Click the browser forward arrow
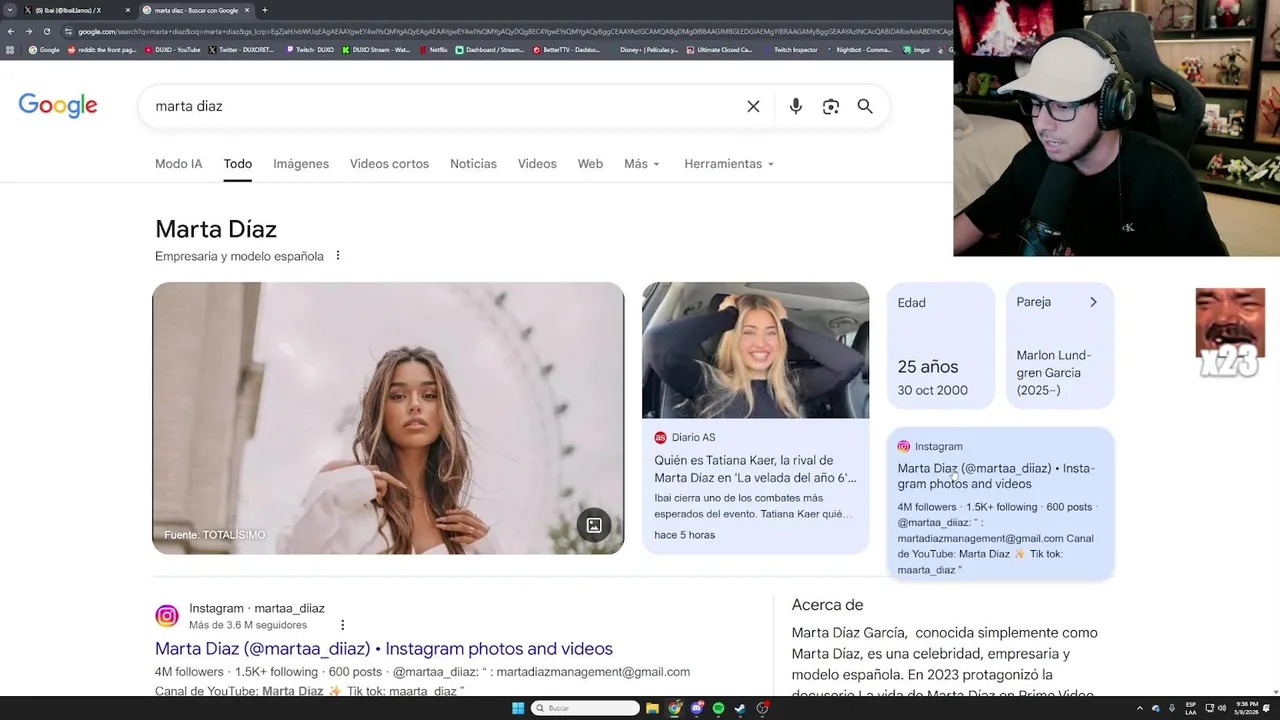 [28, 31]
